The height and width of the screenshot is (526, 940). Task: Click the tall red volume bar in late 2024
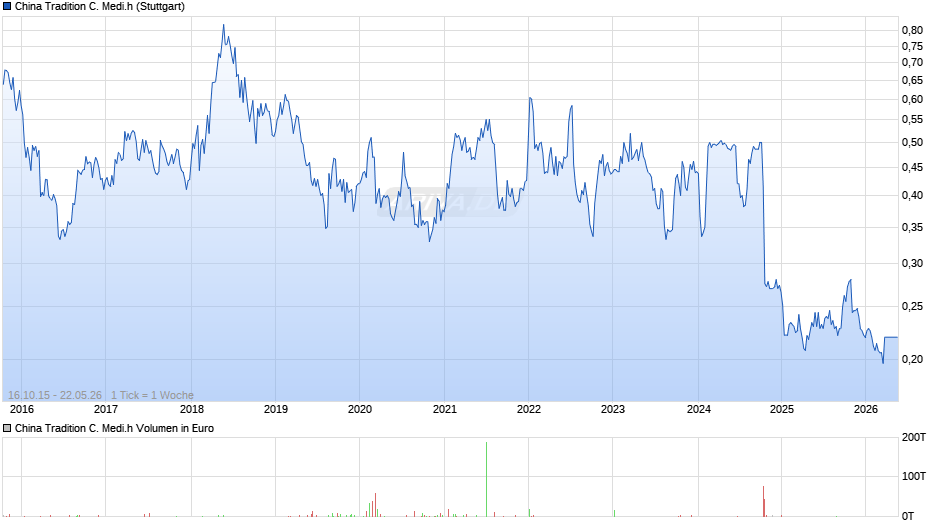tap(764, 501)
